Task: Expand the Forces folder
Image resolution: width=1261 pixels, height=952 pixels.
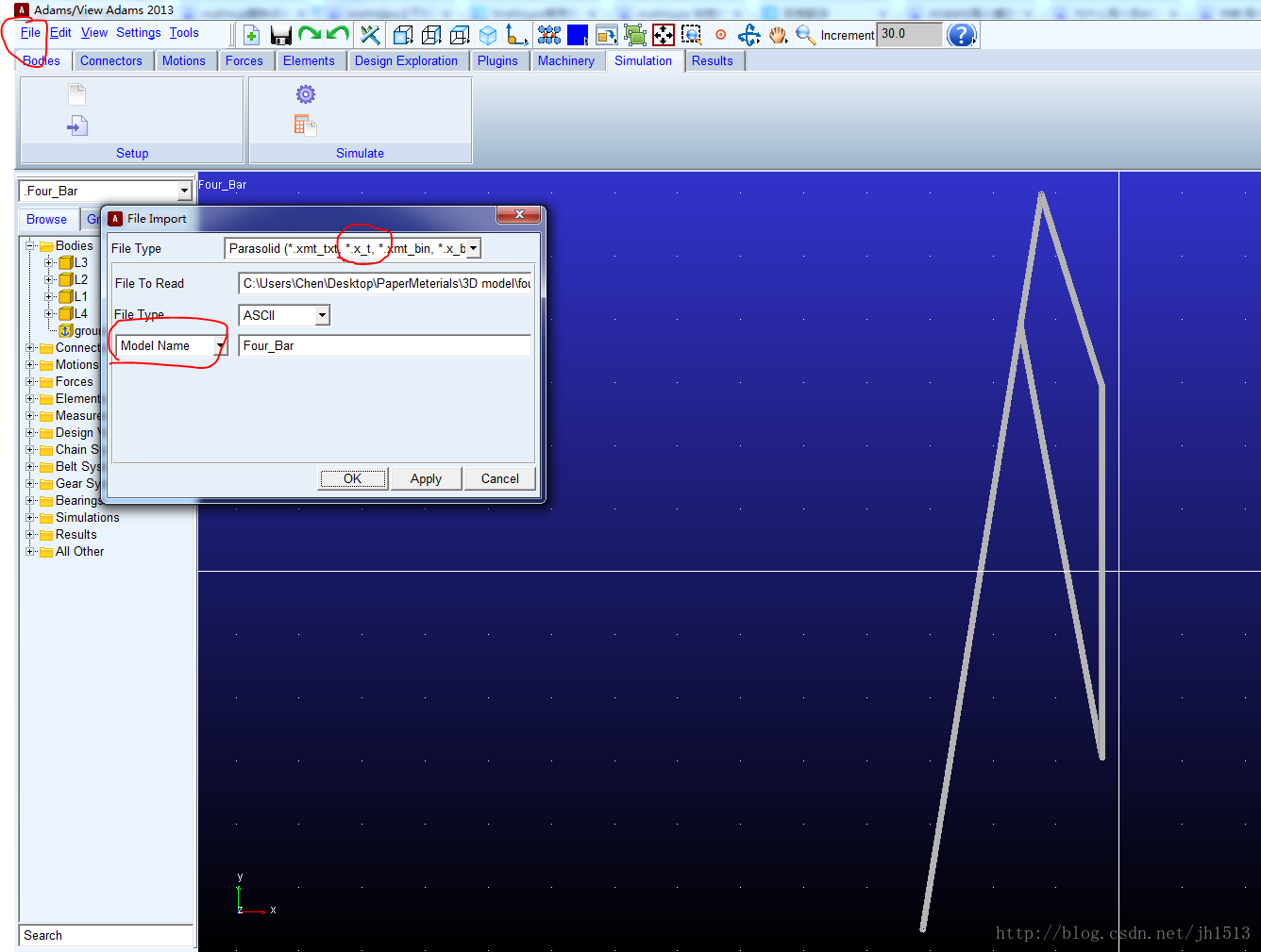Action: tap(30, 381)
